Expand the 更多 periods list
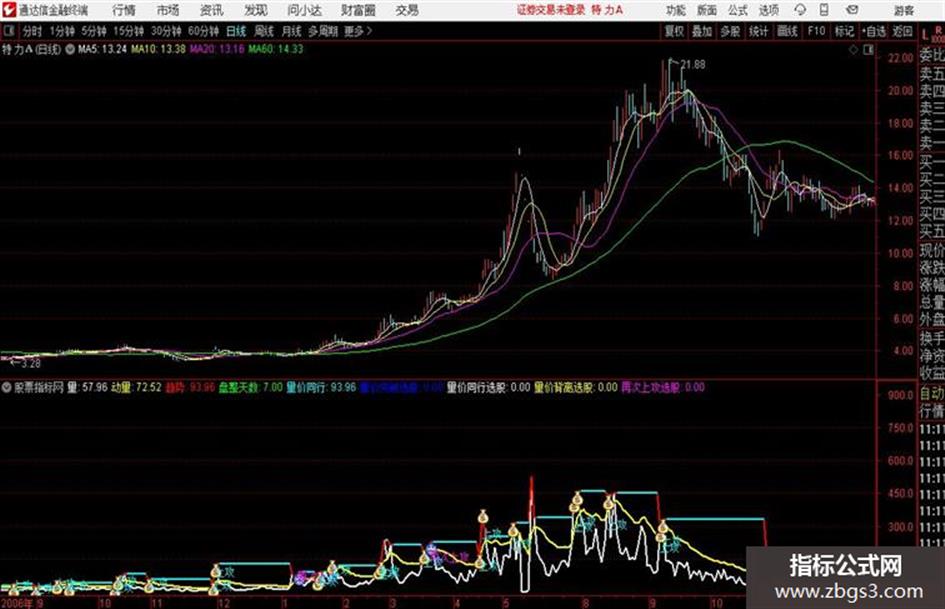945x609 pixels. (x=358, y=31)
